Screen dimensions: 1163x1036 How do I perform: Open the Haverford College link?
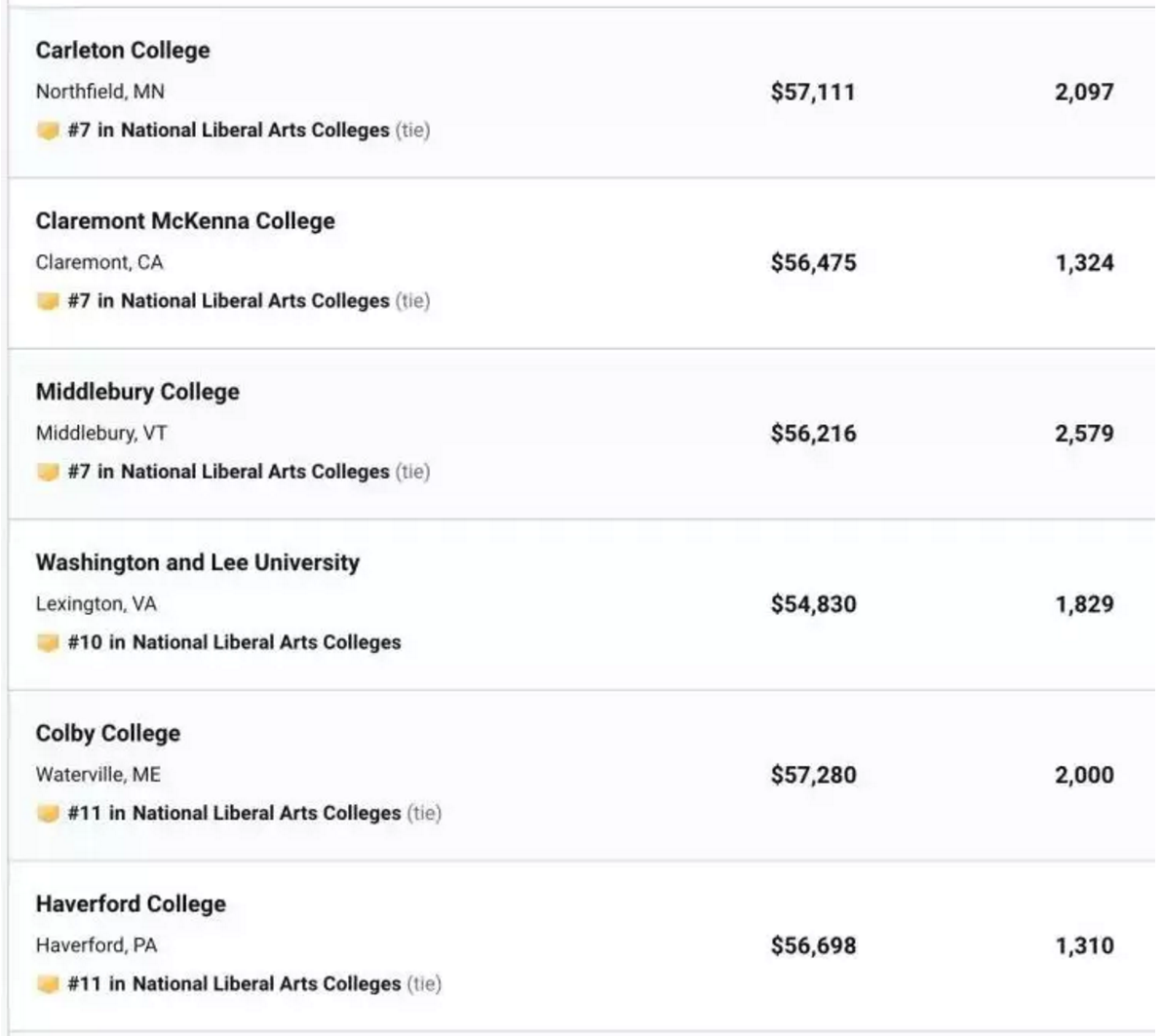(x=131, y=903)
